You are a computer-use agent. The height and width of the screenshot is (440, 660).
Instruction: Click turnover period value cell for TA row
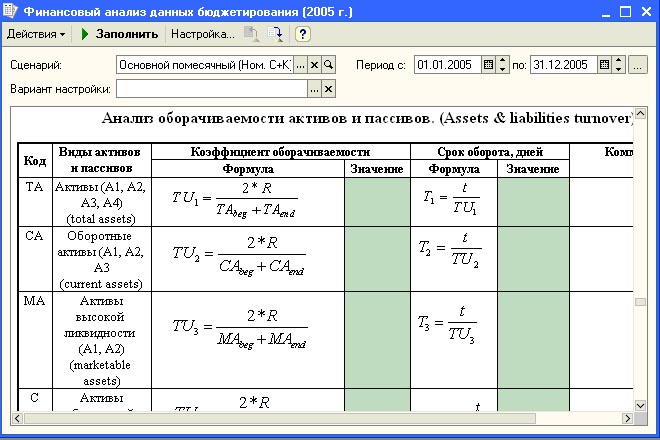click(533, 202)
